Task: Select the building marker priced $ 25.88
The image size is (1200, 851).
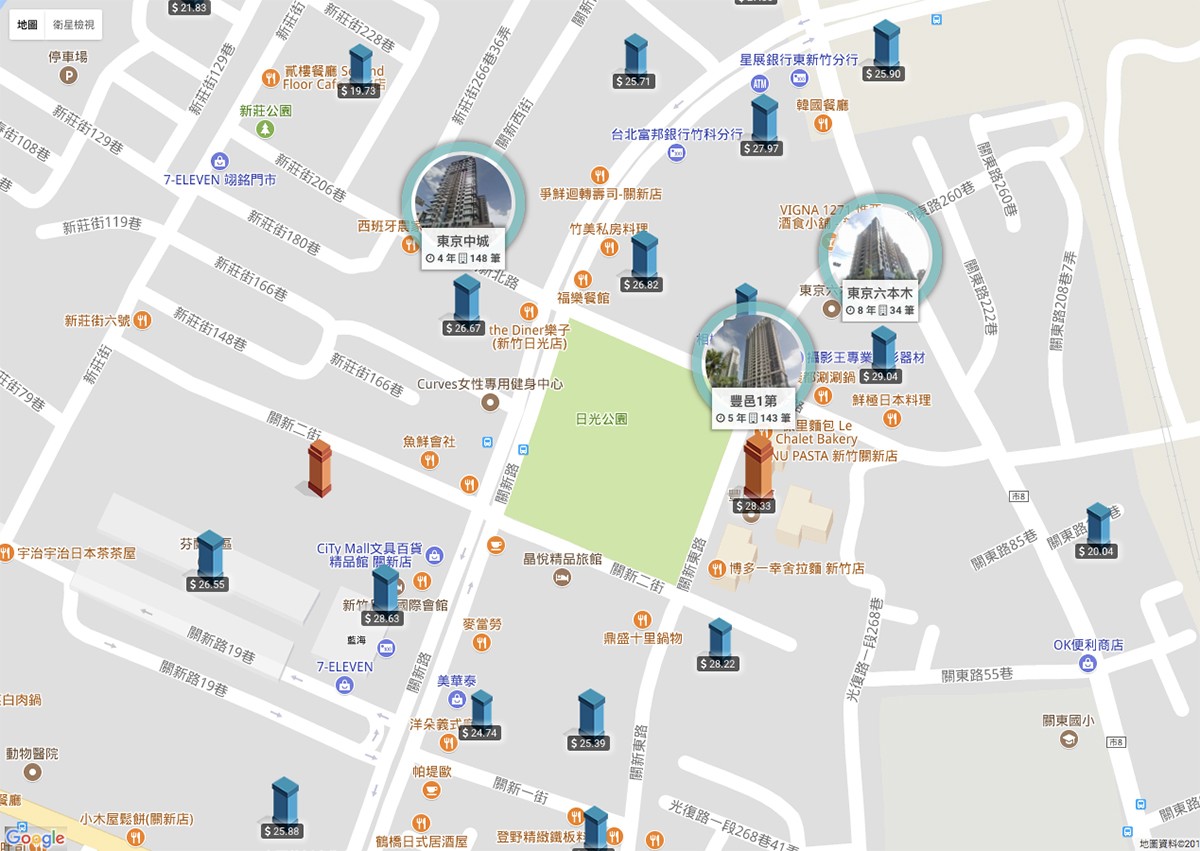Action: point(284,809)
